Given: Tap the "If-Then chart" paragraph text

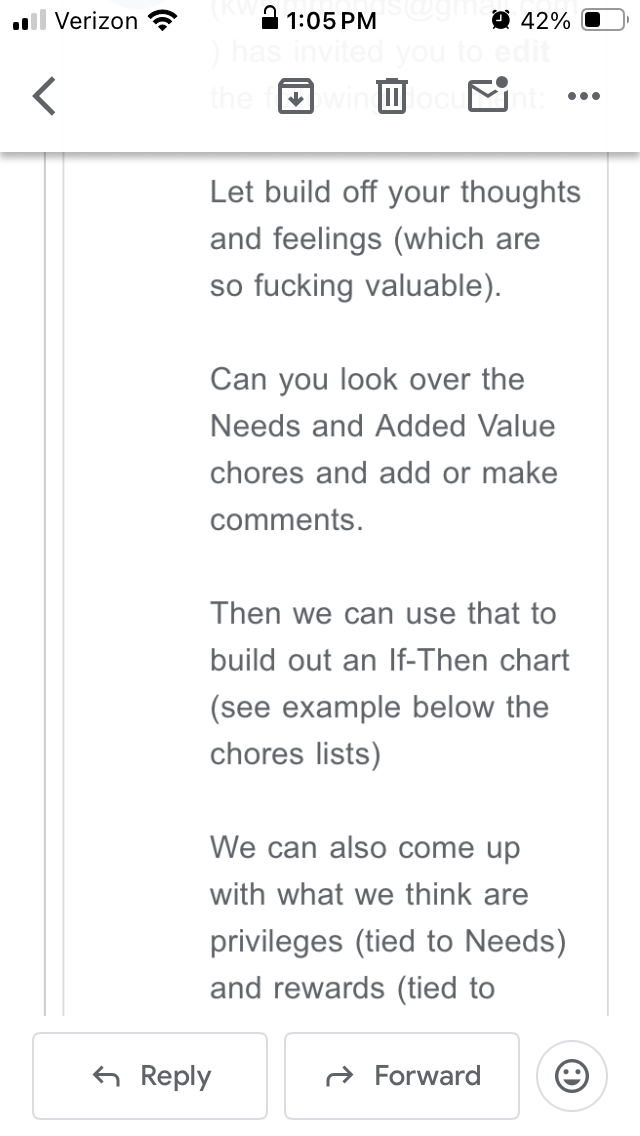Looking at the screenshot, I should pos(389,683).
